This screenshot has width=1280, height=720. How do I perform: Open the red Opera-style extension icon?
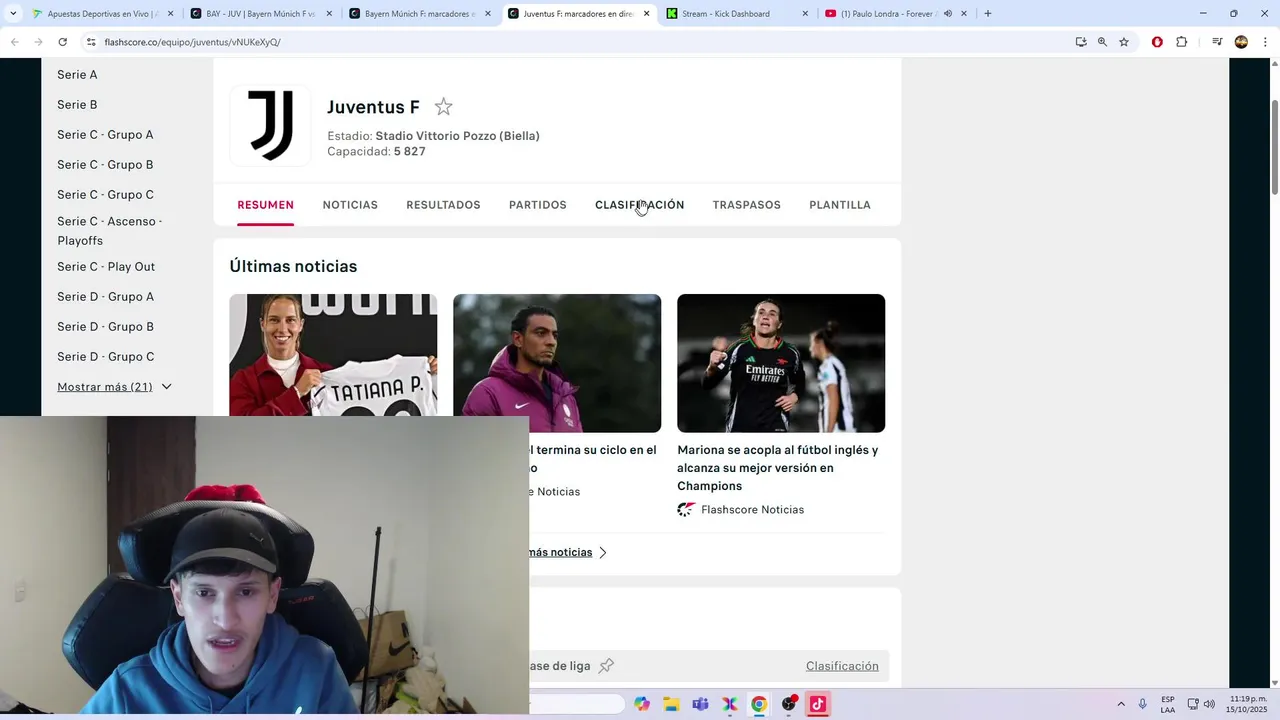pyautogui.click(x=1157, y=42)
